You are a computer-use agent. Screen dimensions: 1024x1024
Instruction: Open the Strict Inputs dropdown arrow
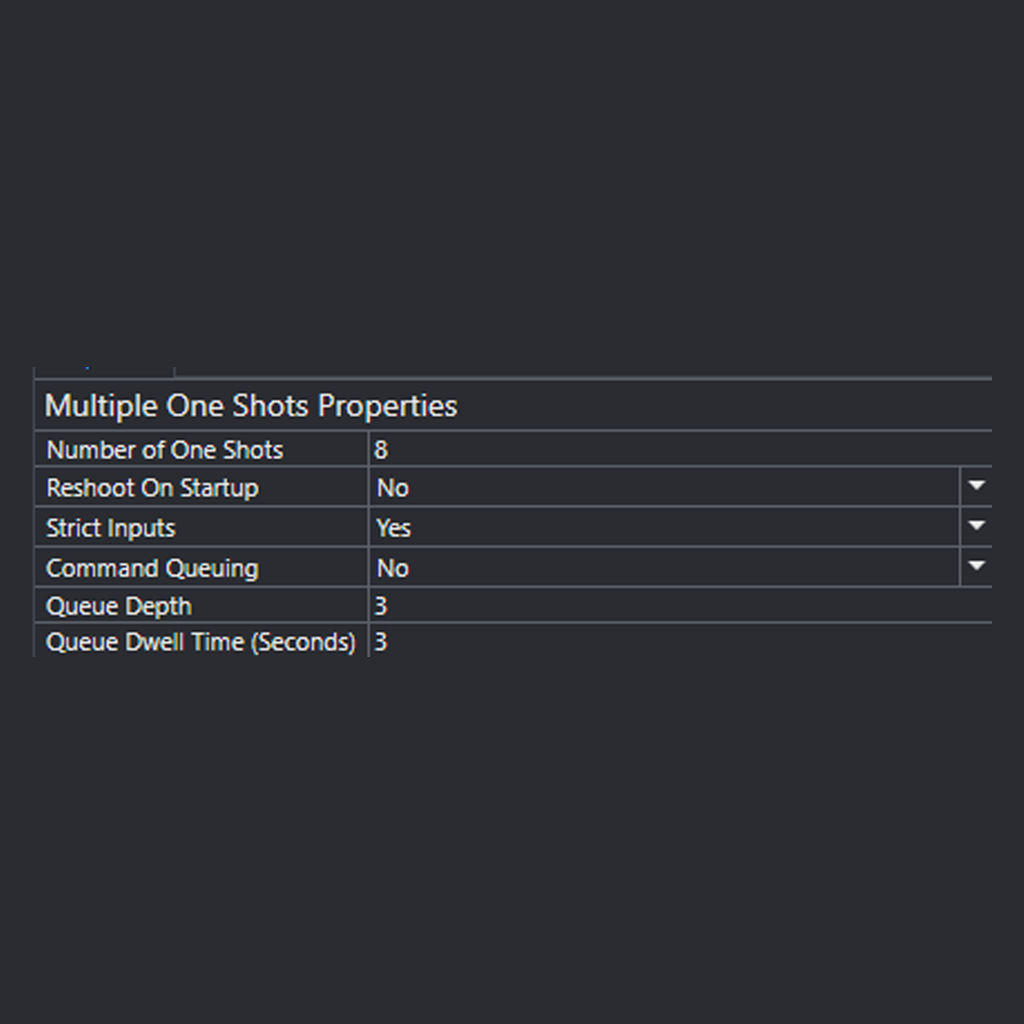[976, 527]
